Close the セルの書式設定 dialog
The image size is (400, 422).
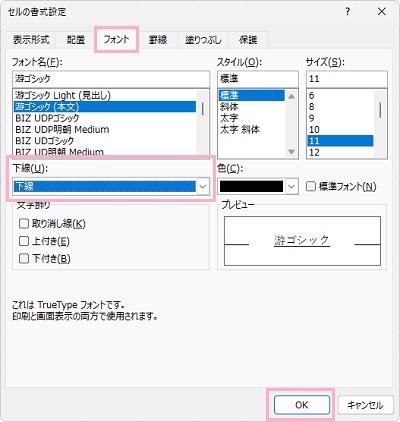pos(382,12)
